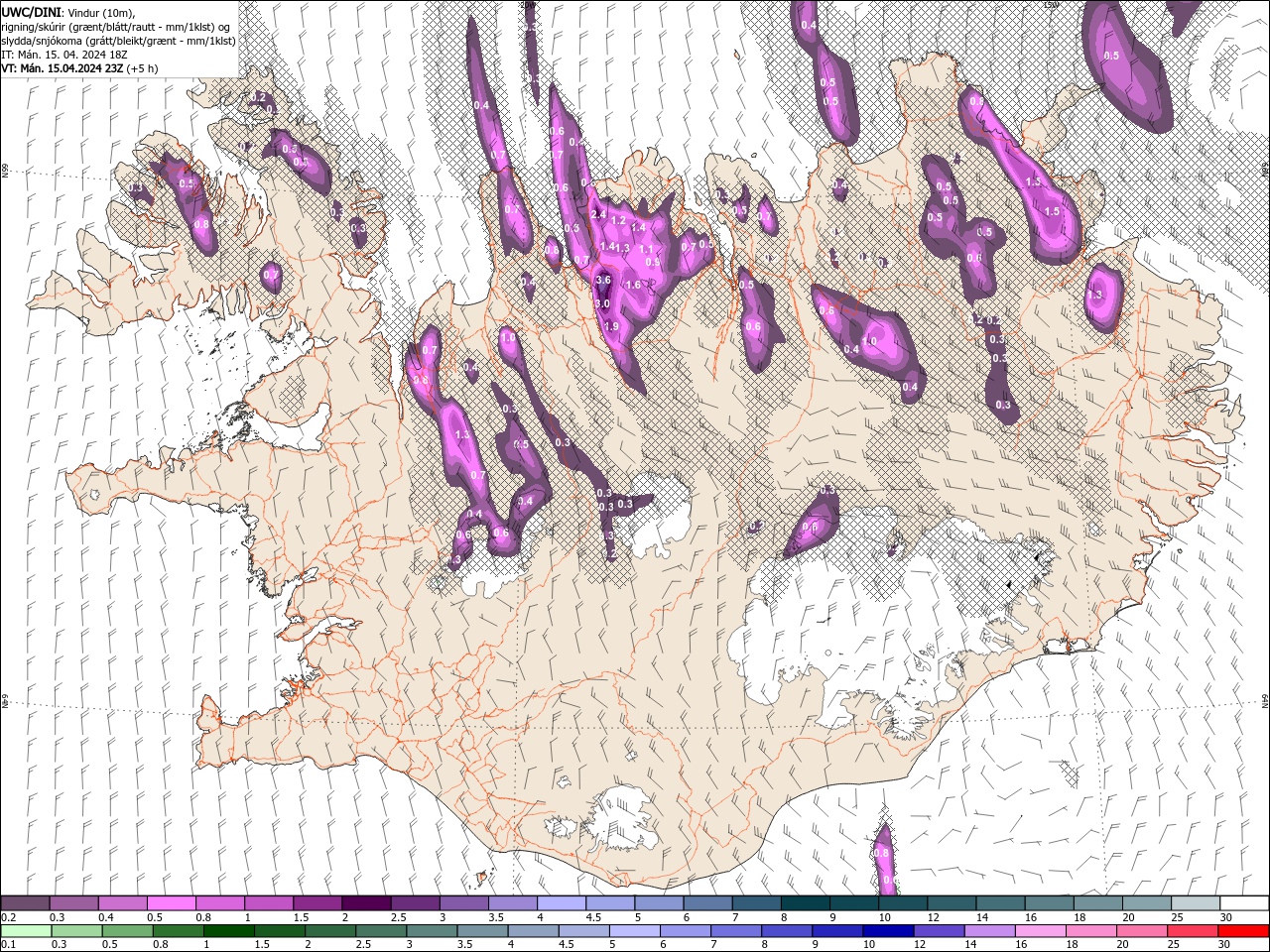Pick the upper-row snow swatch starting at 1.5
1270x952 pixels.
click(x=317, y=903)
